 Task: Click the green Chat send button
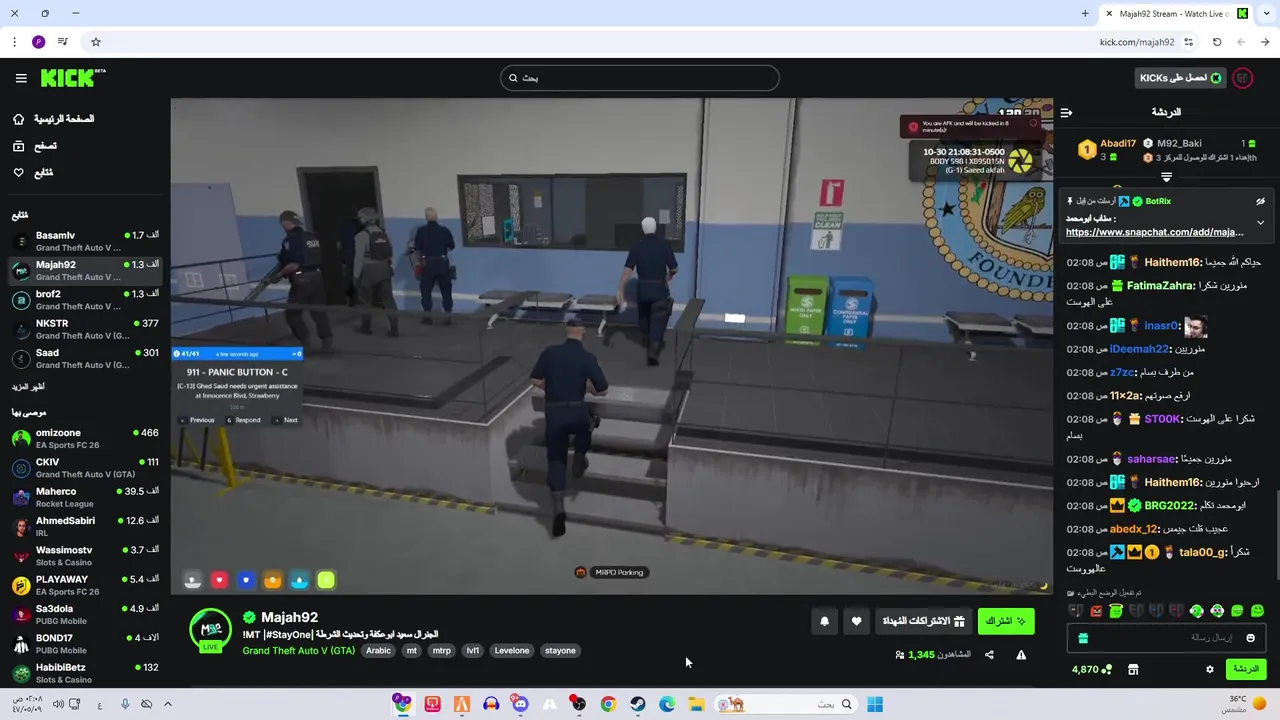click(x=1245, y=669)
